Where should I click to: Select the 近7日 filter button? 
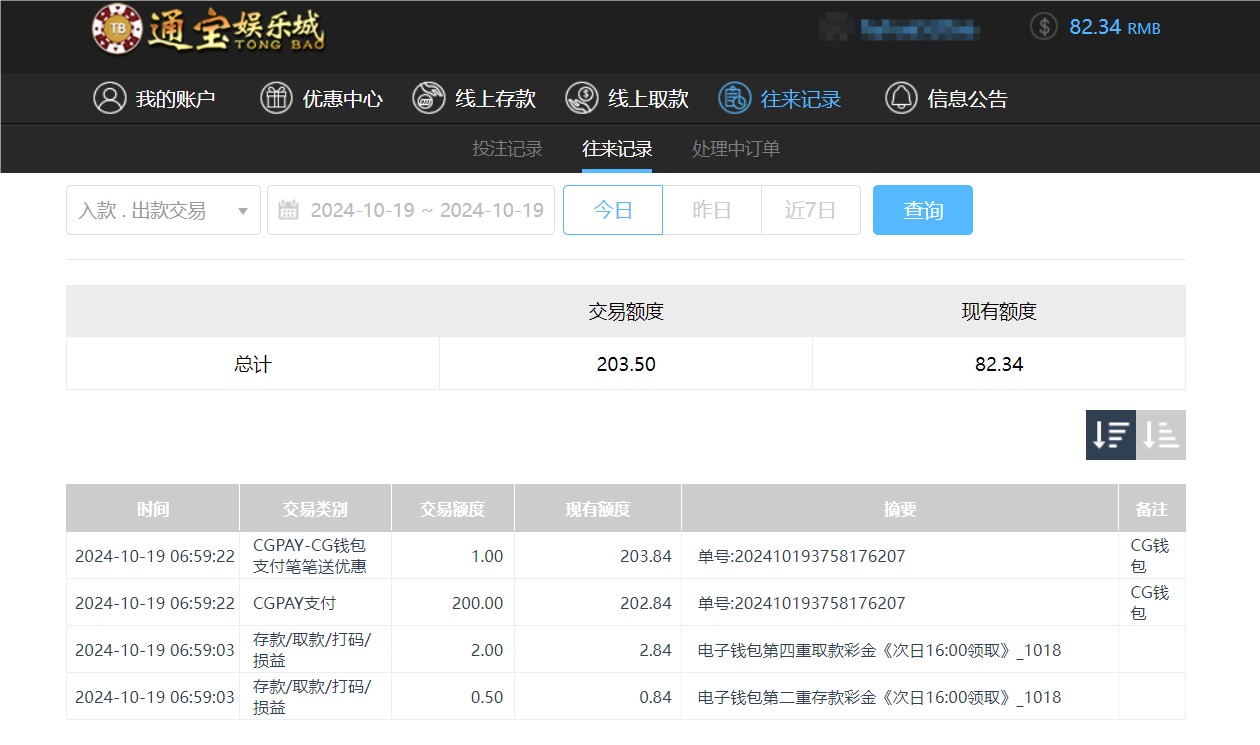pos(810,210)
